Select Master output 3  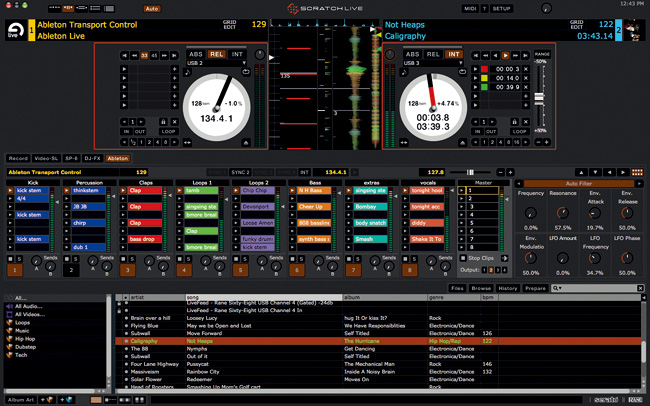pos(498,270)
